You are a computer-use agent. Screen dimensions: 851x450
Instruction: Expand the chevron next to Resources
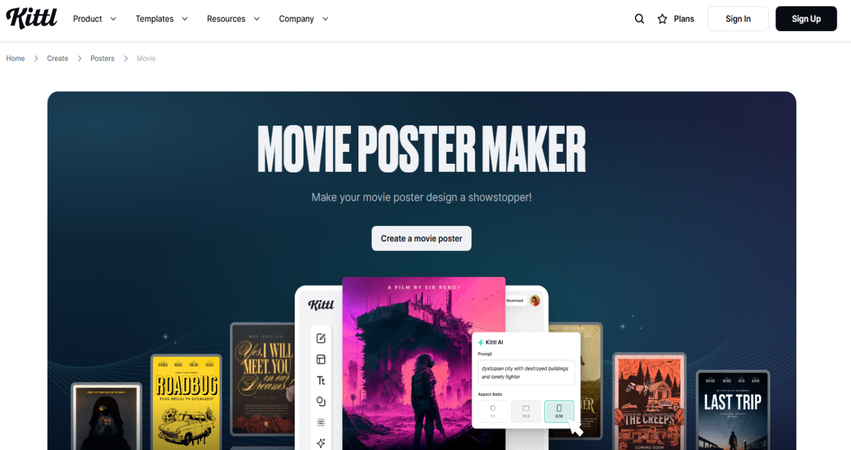257,19
